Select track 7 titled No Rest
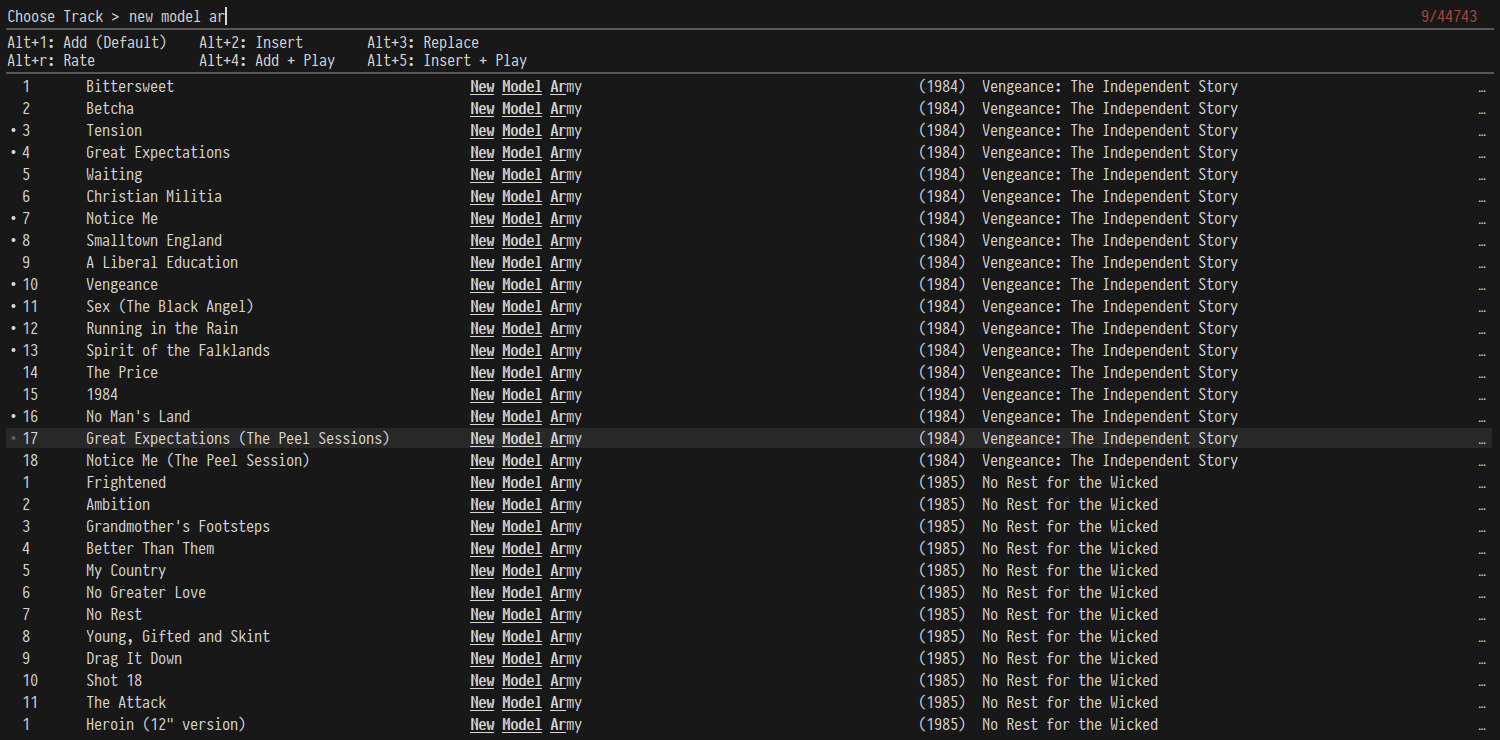The image size is (1500, 740). pos(750,614)
